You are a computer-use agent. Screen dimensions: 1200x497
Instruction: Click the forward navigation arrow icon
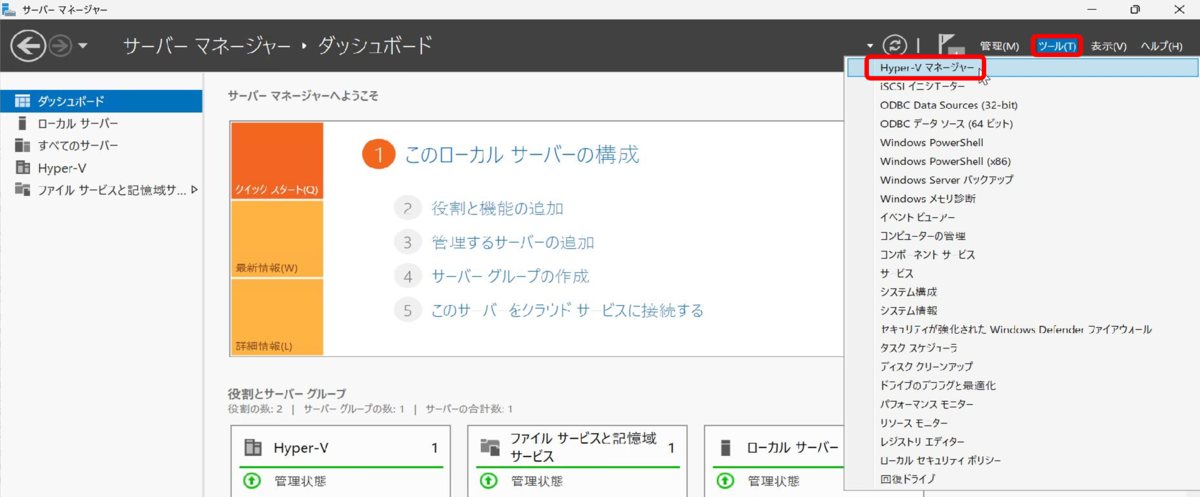(x=60, y=46)
